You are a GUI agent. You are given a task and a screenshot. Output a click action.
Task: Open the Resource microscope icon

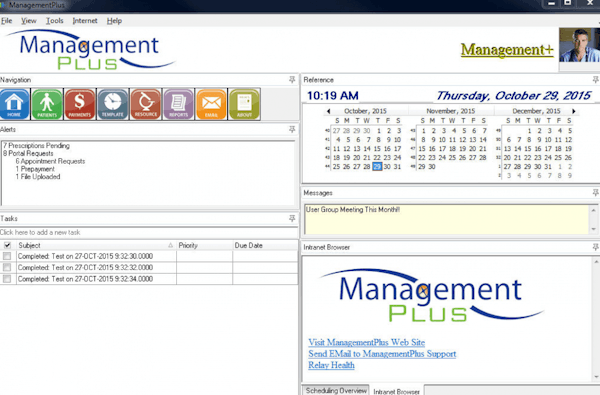tap(145, 104)
